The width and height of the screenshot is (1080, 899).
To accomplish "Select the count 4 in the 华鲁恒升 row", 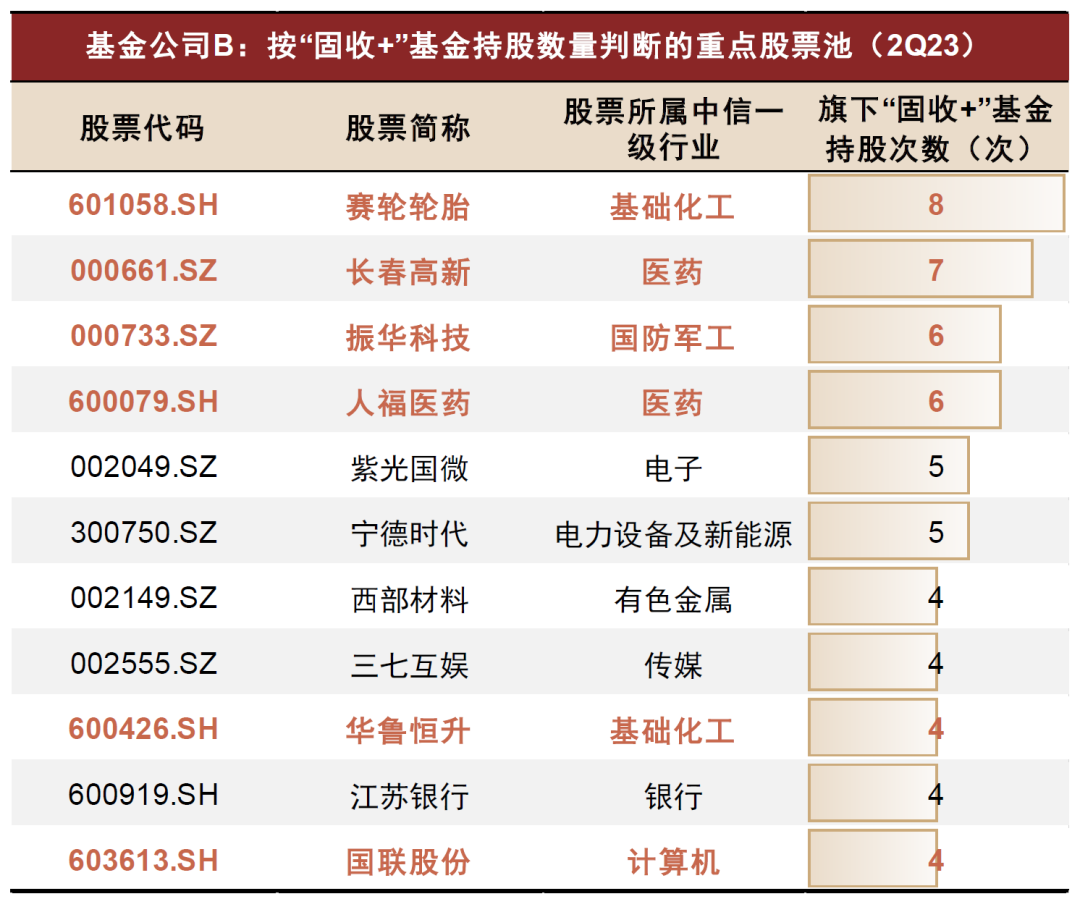I will coord(935,729).
